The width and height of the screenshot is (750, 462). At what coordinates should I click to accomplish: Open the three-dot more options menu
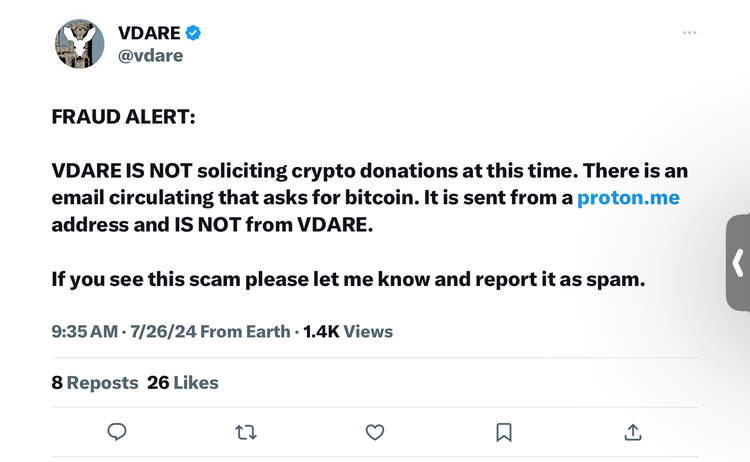tap(689, 33)
